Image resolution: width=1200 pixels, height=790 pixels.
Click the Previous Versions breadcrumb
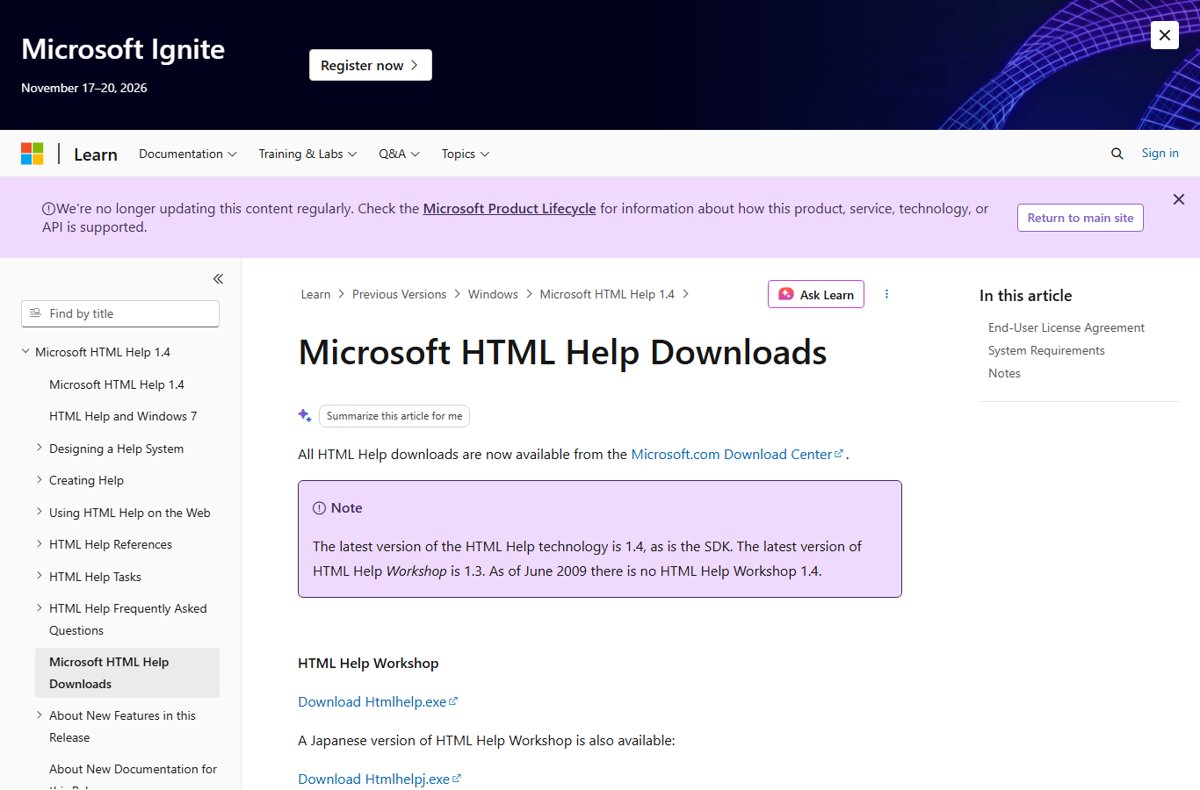click(399, 294)
